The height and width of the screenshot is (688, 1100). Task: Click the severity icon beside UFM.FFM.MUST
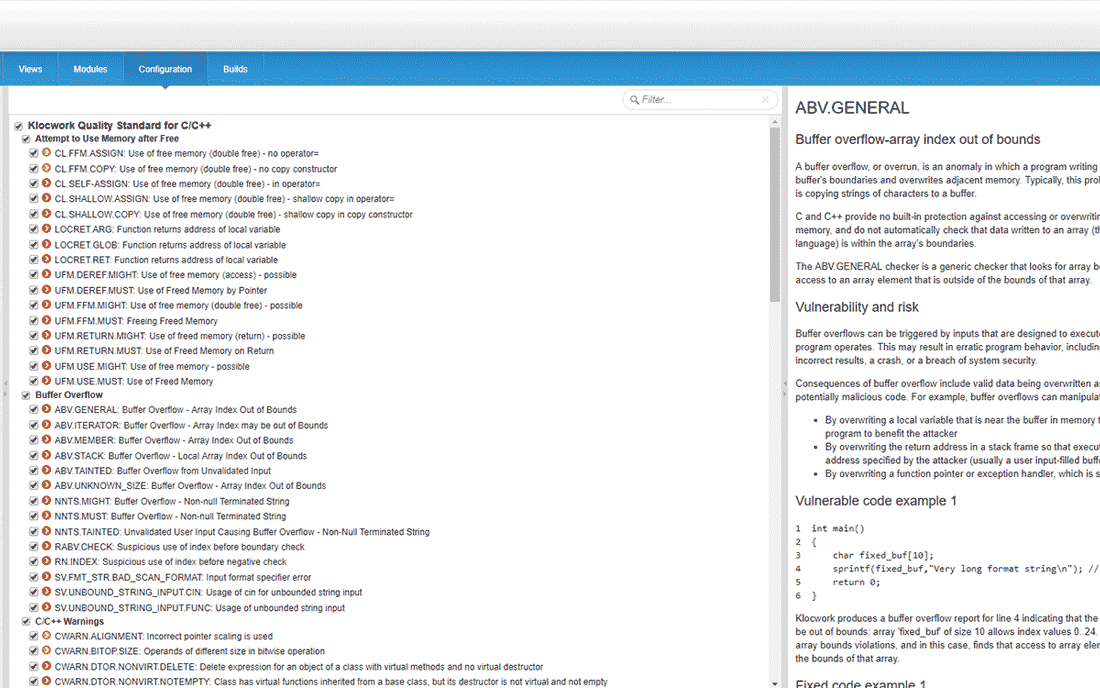point(46,320)
